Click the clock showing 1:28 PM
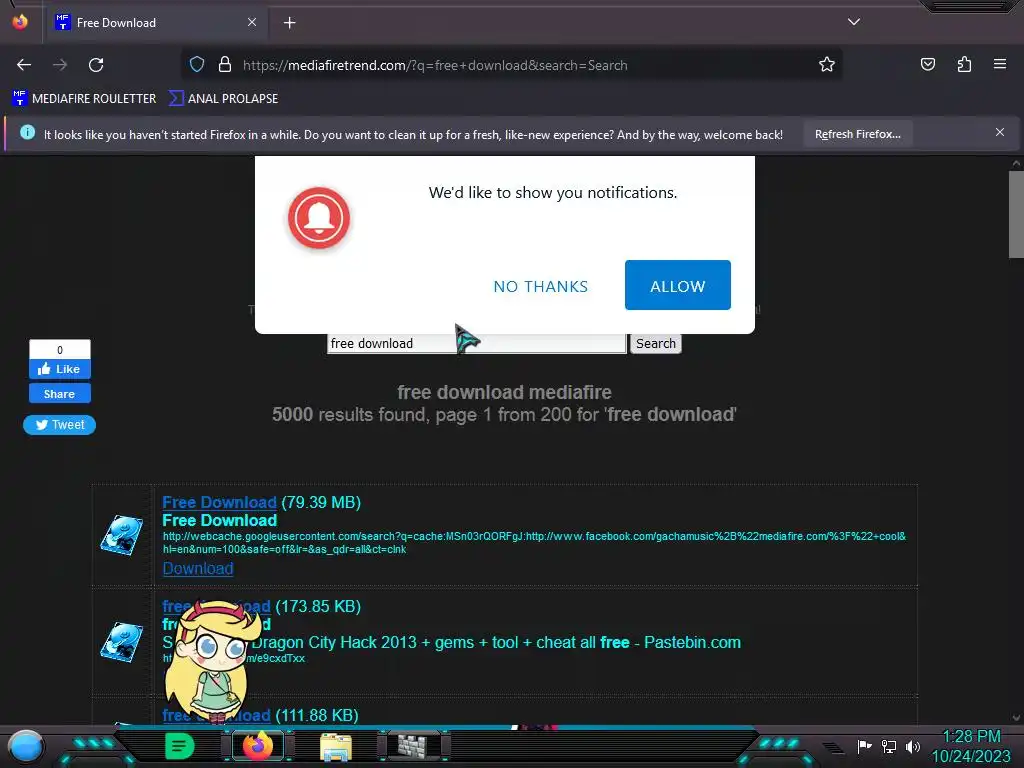Viewport: 1024px width, 768px height. tap(971, 737)
